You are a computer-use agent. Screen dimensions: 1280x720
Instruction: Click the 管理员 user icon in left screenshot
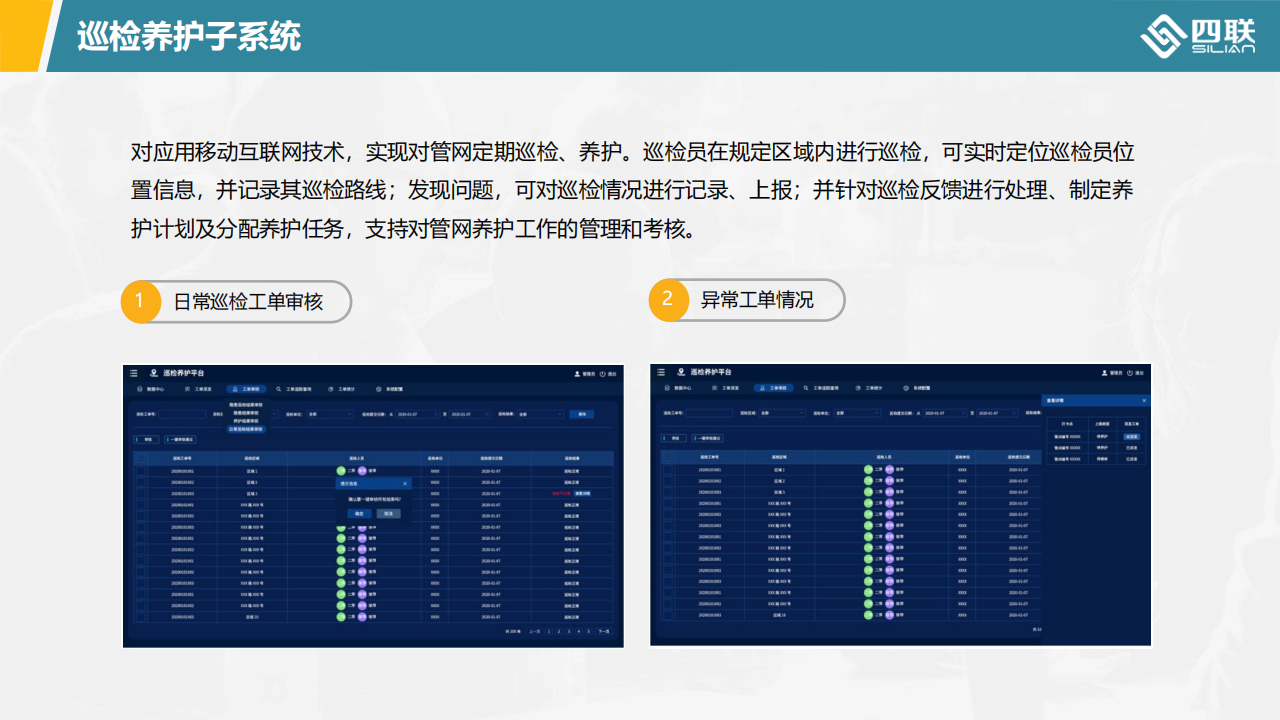(x=577, y=373)
